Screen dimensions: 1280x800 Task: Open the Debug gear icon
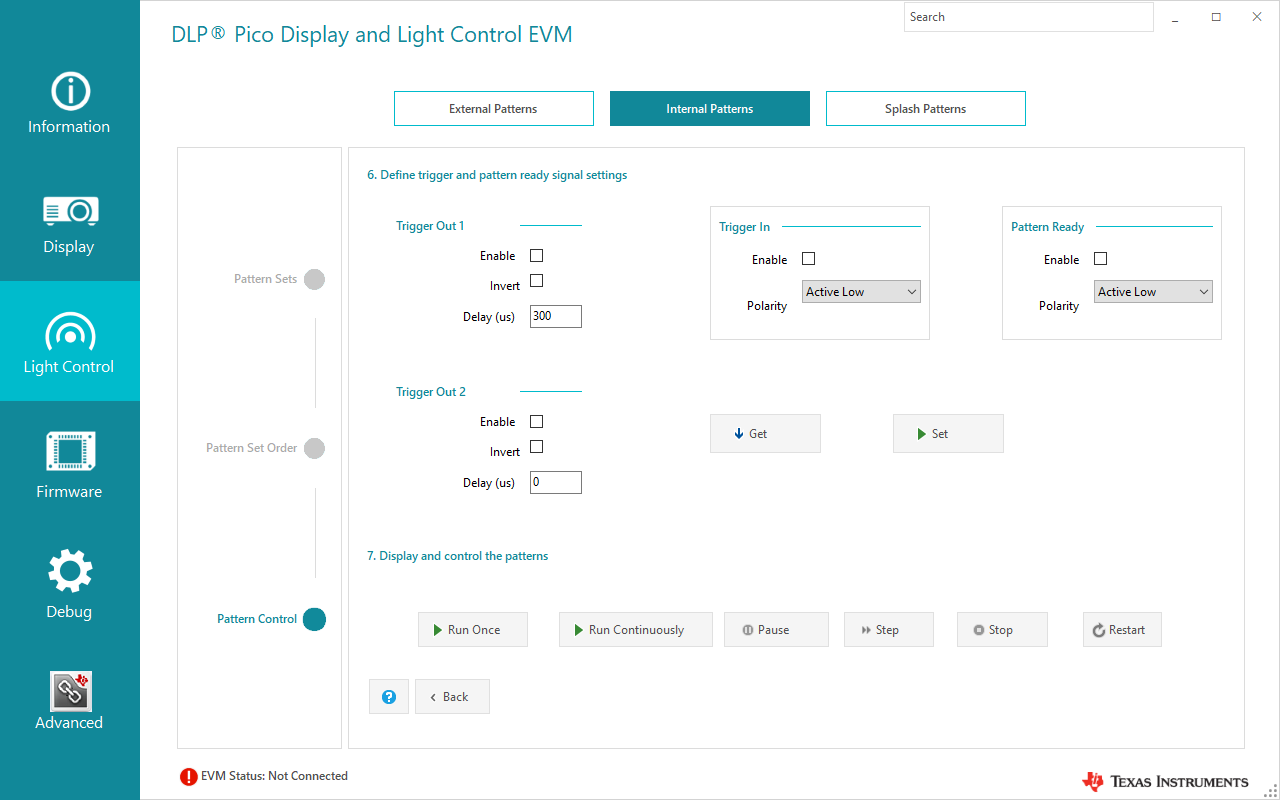[x=70, y=571]
